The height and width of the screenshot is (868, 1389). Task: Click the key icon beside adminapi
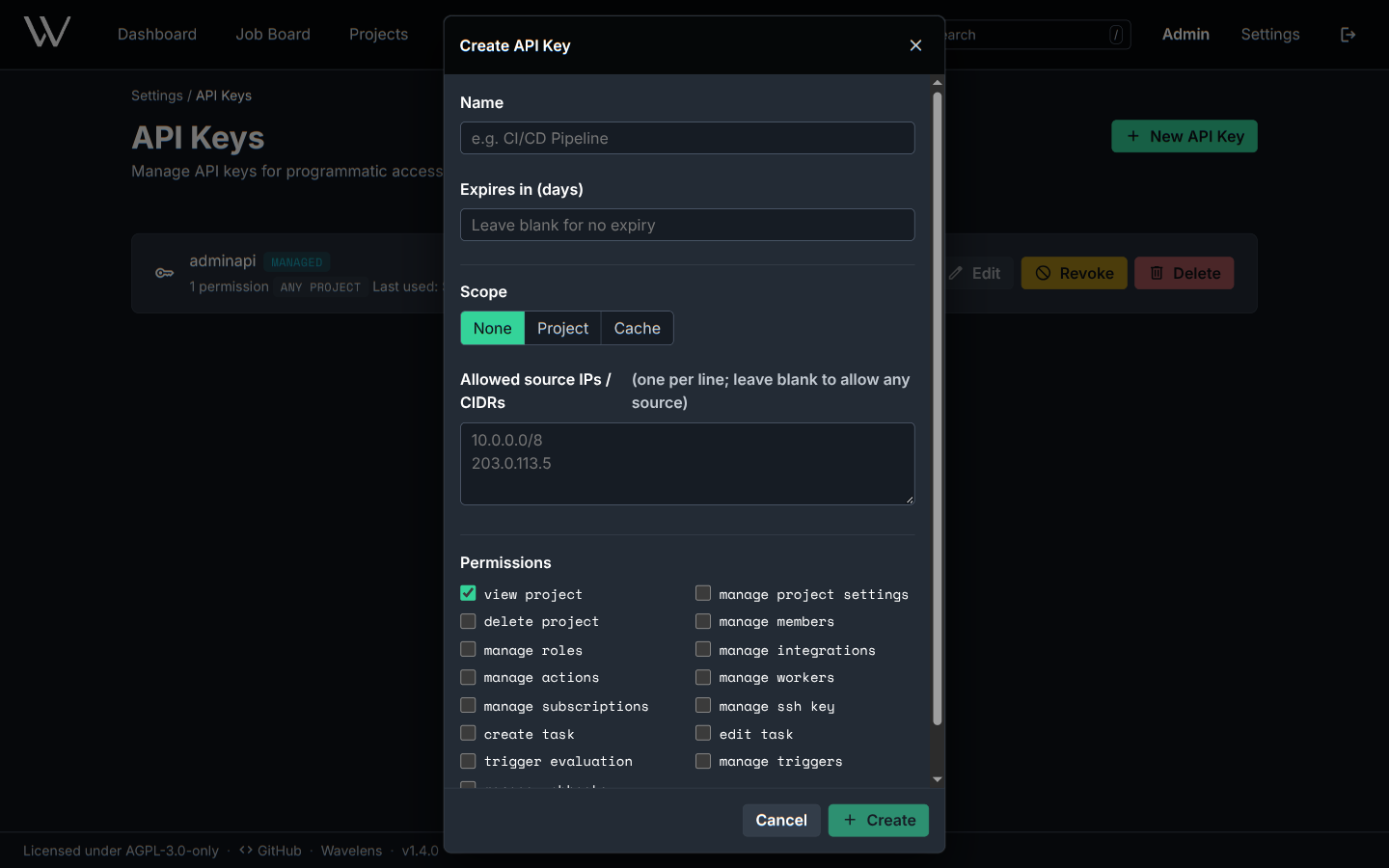point(165,273)
